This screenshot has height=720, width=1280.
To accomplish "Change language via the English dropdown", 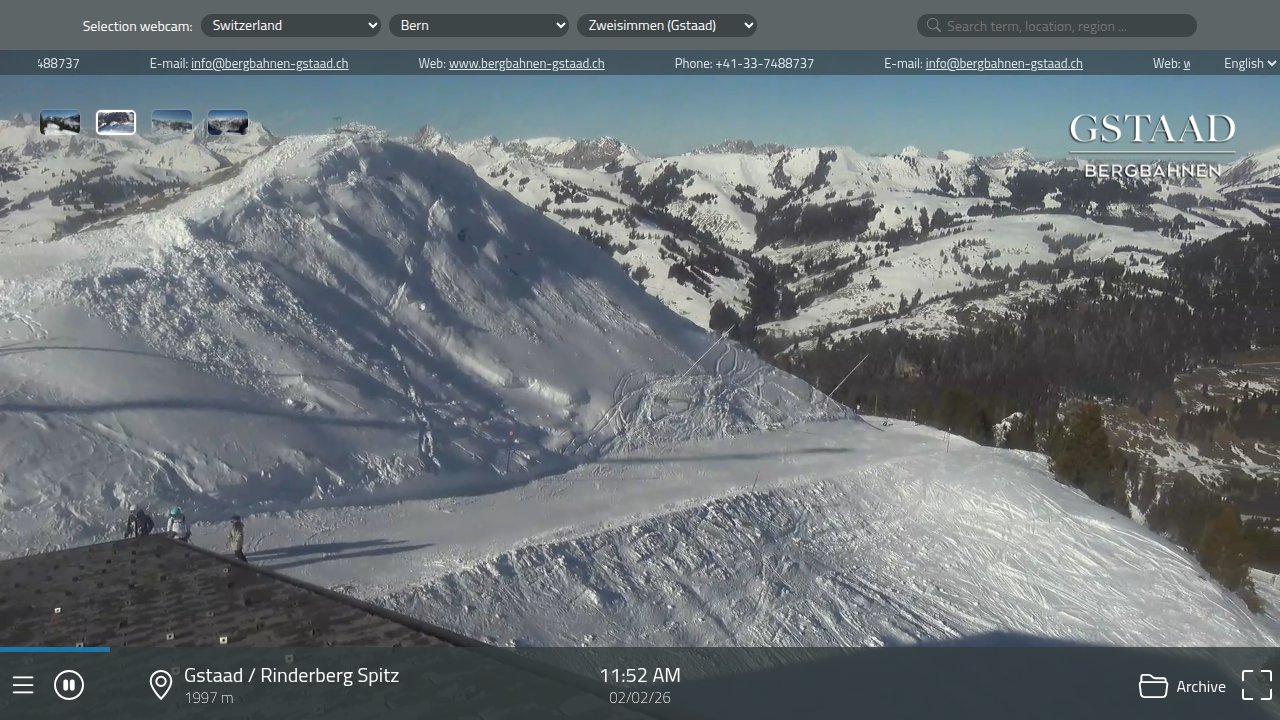I will (x=1247, y=63).
